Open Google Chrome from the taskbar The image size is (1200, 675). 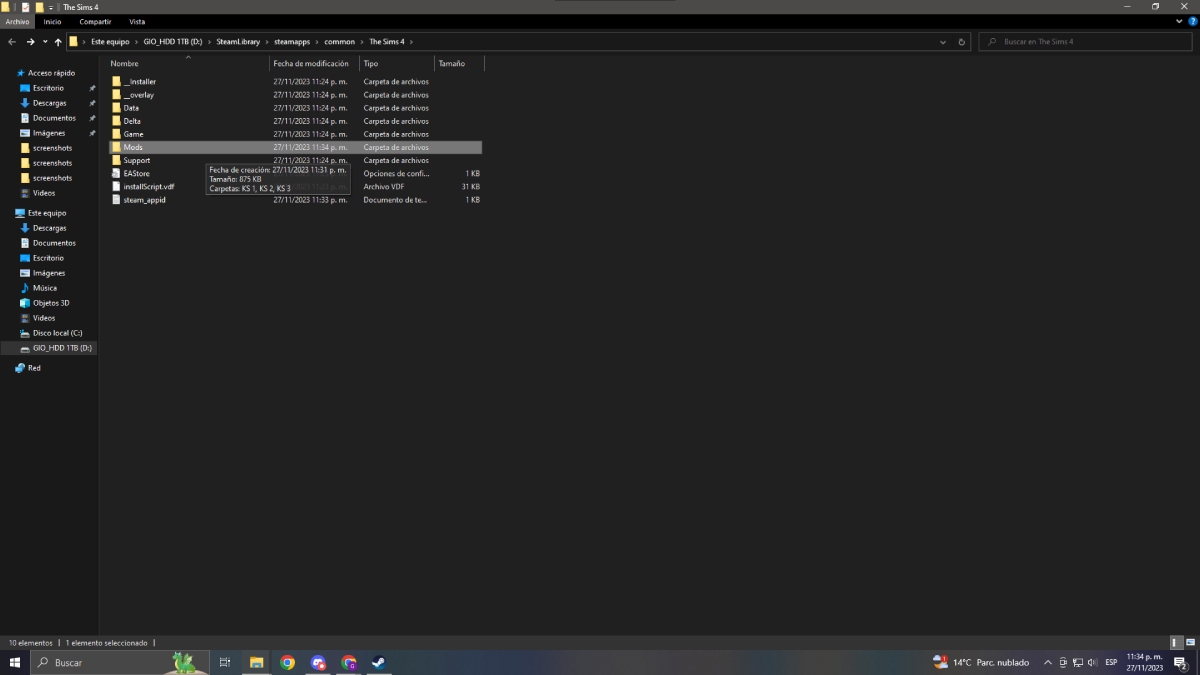[x=288, y=662]
